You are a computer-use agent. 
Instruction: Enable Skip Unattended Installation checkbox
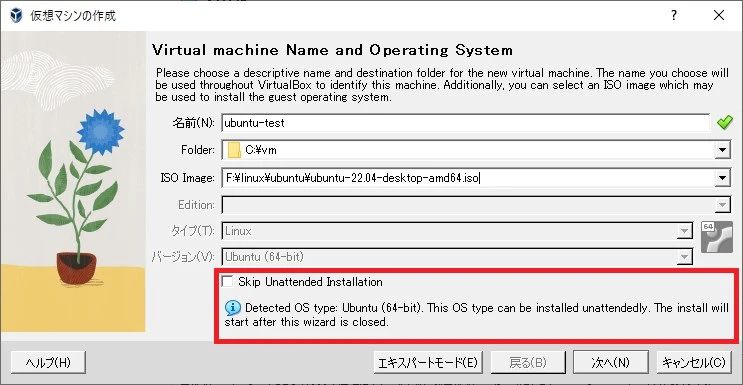[228, 282]
